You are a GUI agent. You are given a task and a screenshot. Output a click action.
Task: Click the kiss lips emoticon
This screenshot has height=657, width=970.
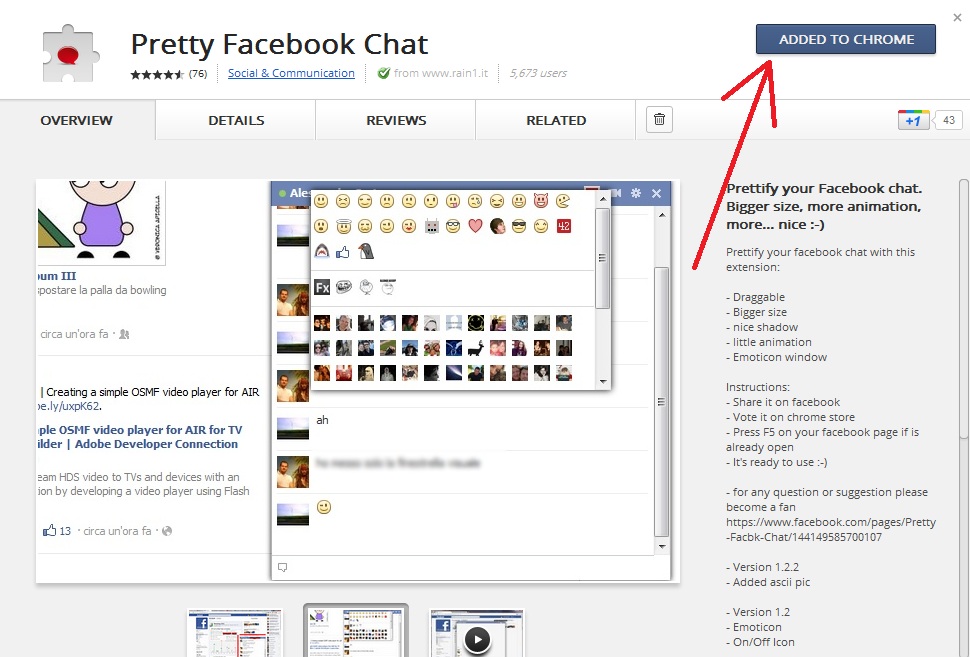click(409, 226)
